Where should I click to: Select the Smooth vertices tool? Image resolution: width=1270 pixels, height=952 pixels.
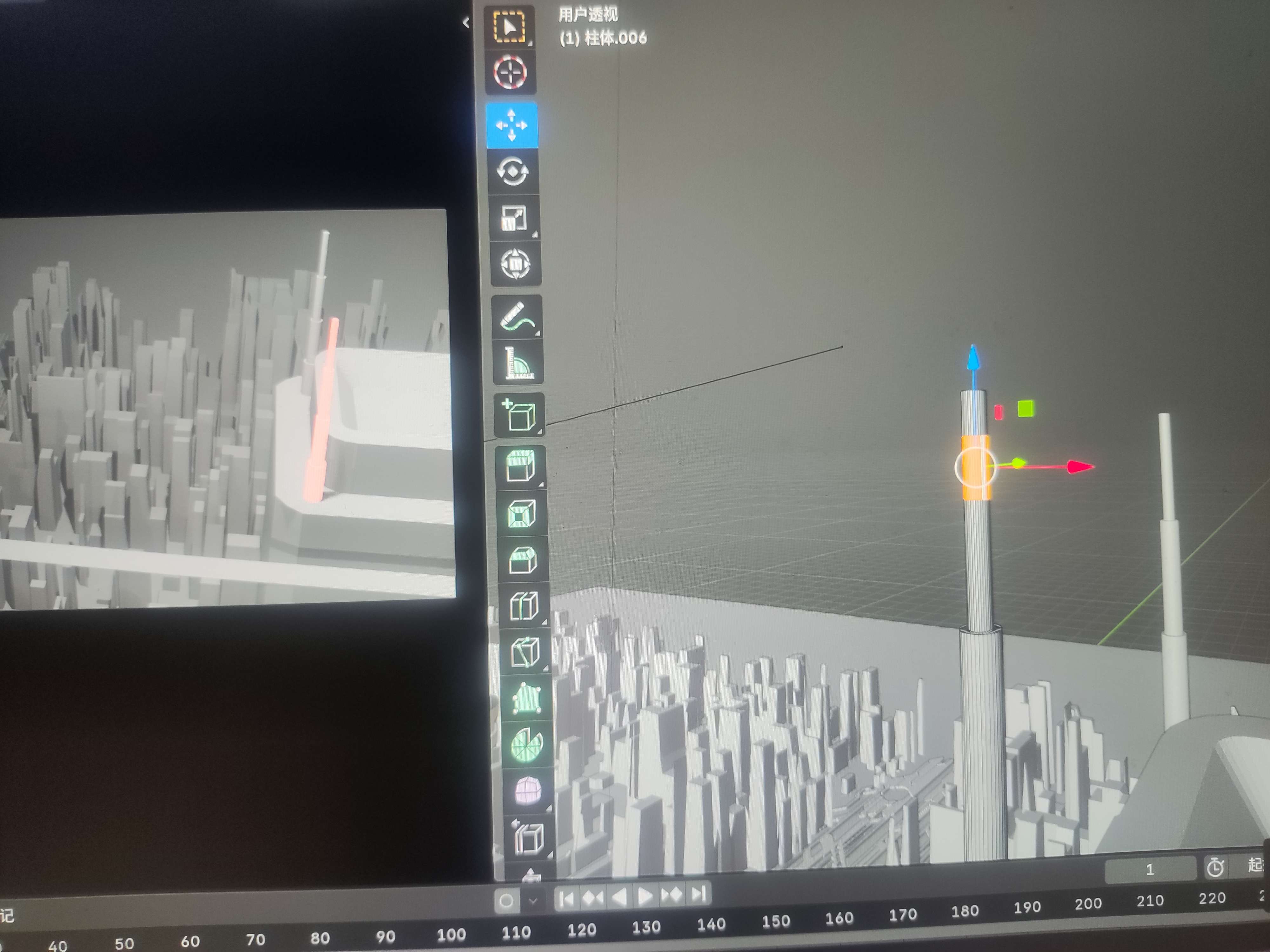(x=528, y=791)
